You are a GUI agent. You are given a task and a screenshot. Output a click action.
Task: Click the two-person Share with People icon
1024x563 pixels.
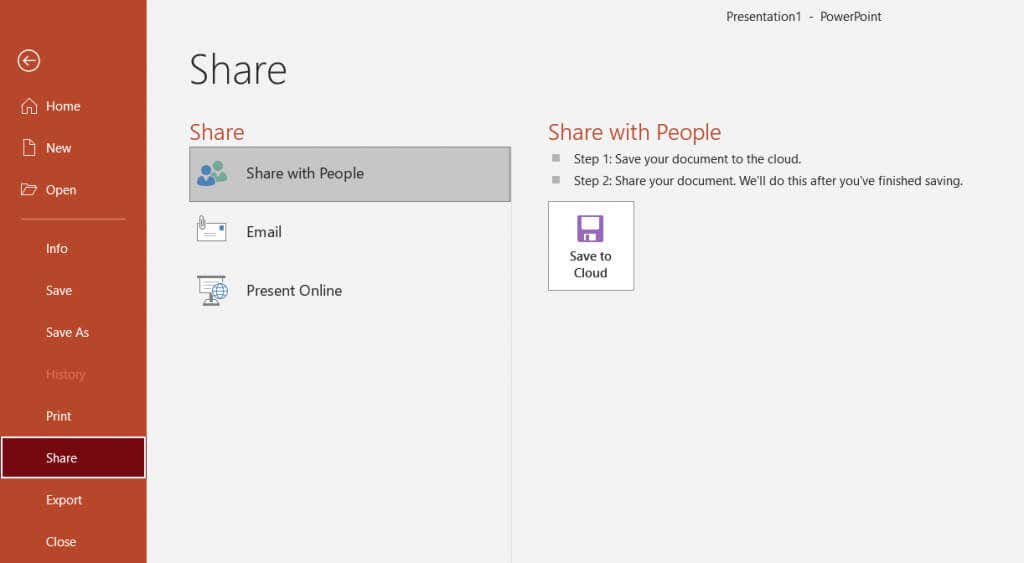pos(212,173)
